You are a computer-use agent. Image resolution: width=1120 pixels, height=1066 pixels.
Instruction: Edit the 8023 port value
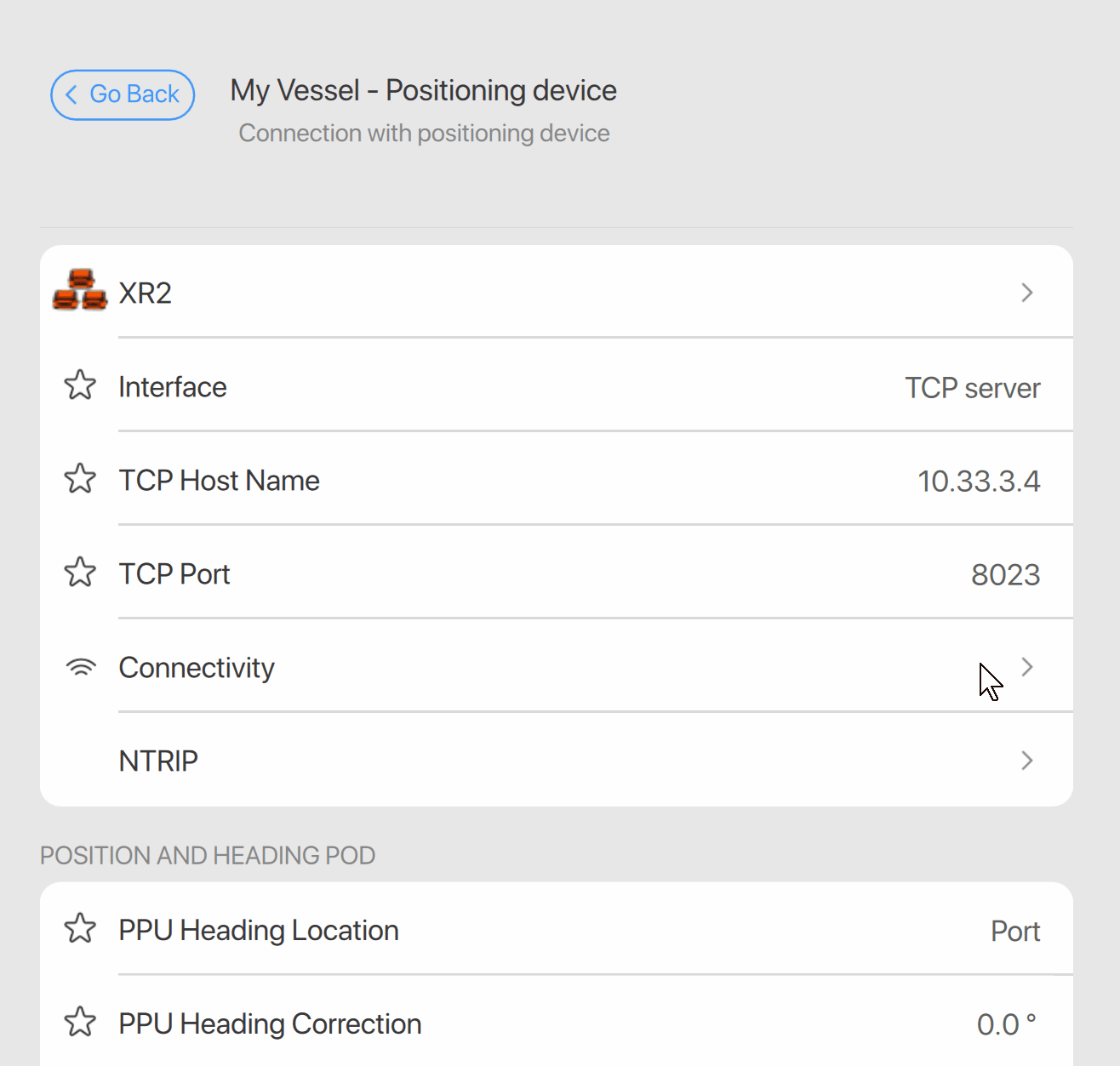pyautogui.click(x=1006, y=575)
